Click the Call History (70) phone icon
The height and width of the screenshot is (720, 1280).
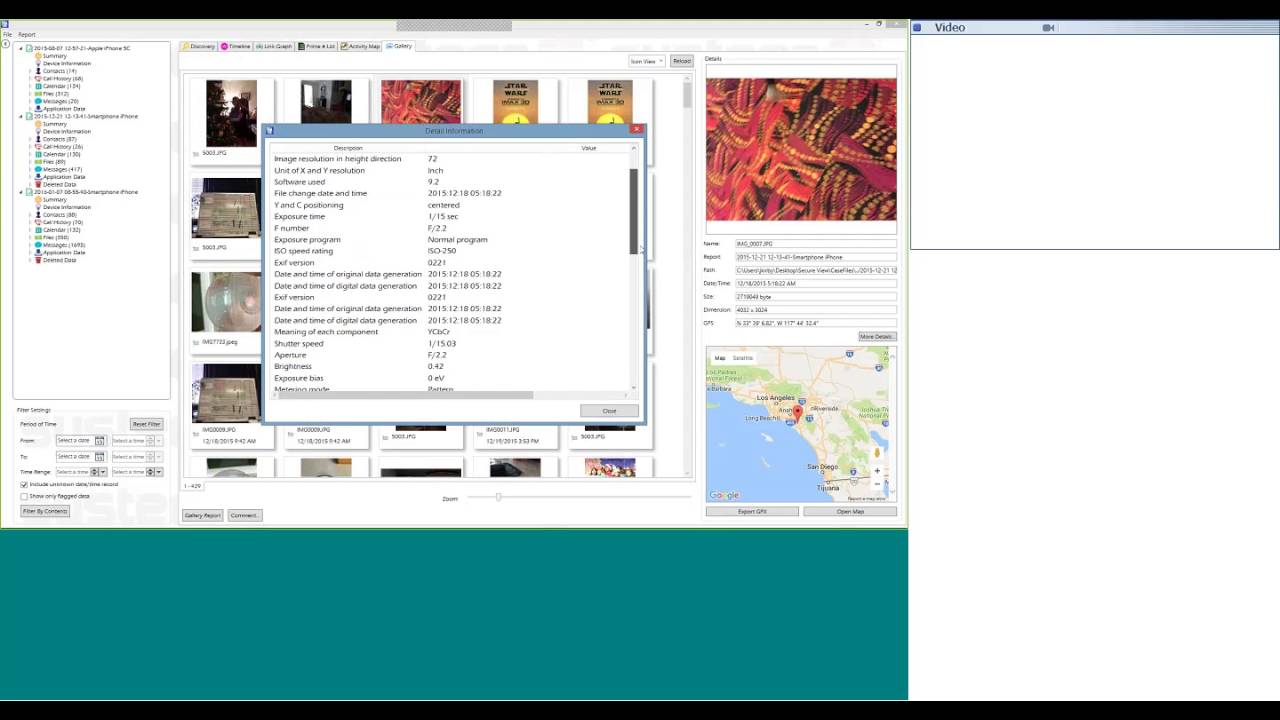[x=38, y=222]
